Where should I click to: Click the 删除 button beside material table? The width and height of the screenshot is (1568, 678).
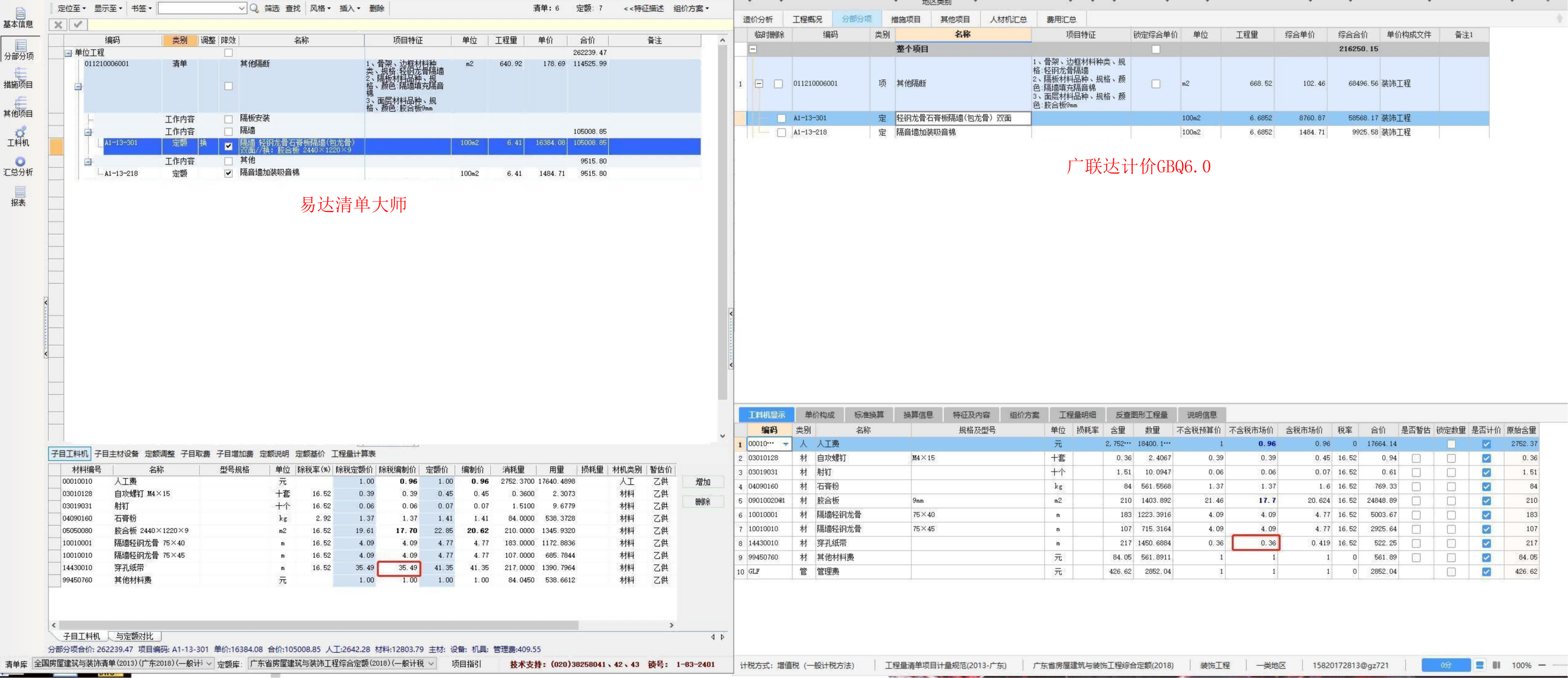703,502
